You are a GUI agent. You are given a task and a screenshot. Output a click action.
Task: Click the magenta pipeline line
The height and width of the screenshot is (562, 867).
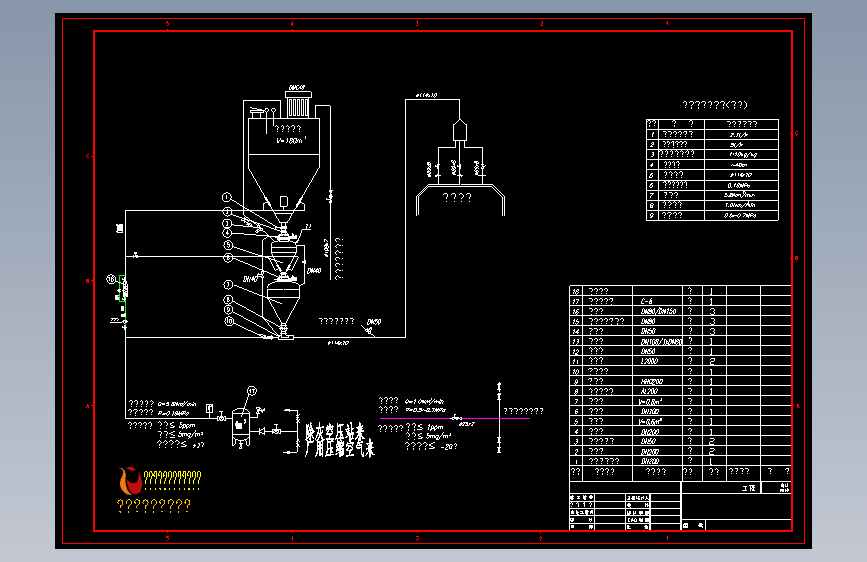455,419
